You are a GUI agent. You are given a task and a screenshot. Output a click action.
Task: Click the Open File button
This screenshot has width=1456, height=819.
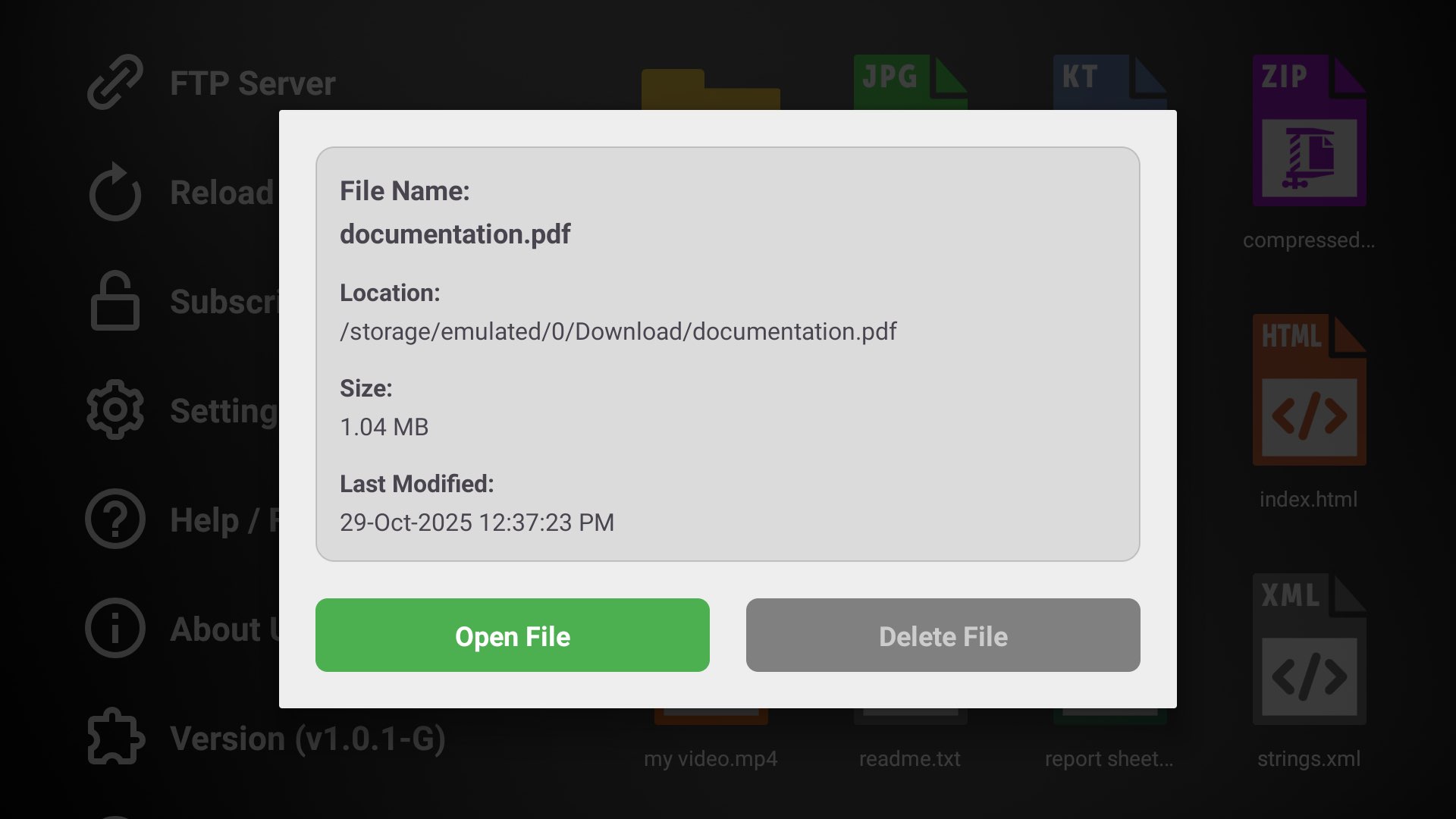tap(512, 635)
